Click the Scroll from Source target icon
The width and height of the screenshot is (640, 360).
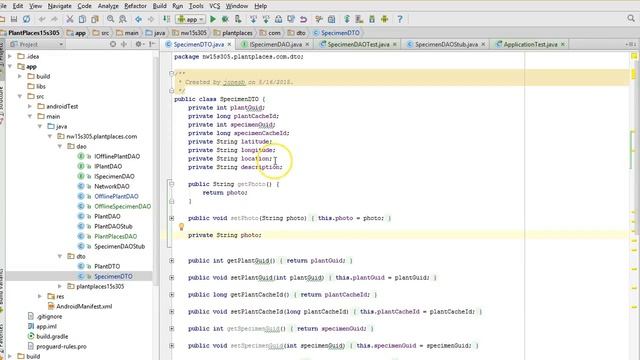113,44
